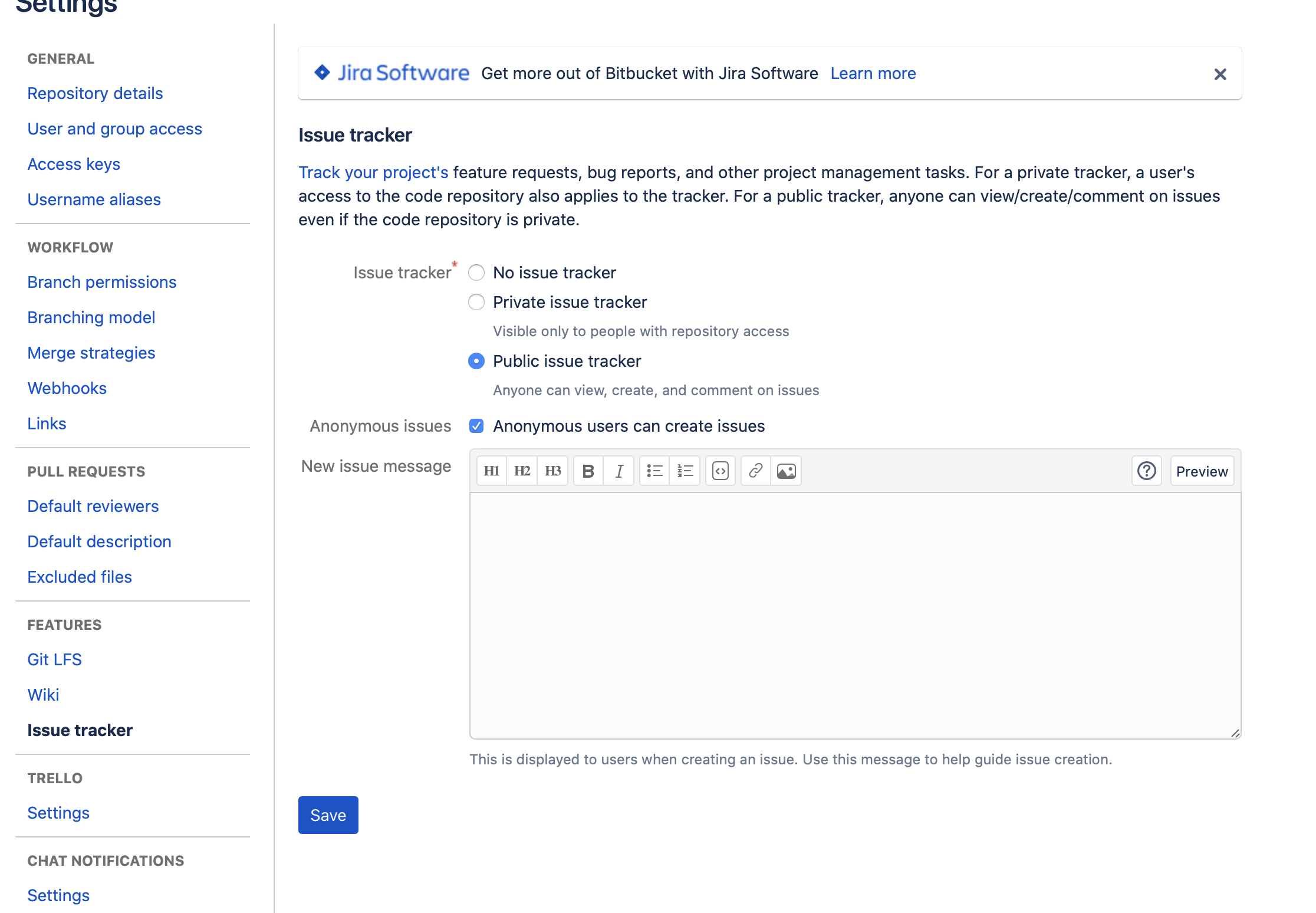Uncheck Anonymous users can create issues
This screenshot has height=913, width=1316.
[476, 426]
